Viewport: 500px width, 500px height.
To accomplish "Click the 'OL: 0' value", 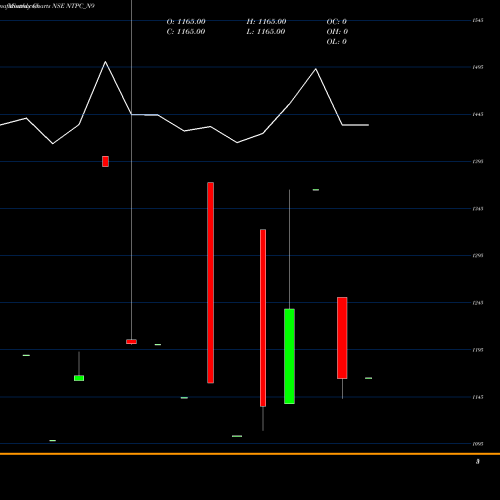I will click(x=336, y=42).
